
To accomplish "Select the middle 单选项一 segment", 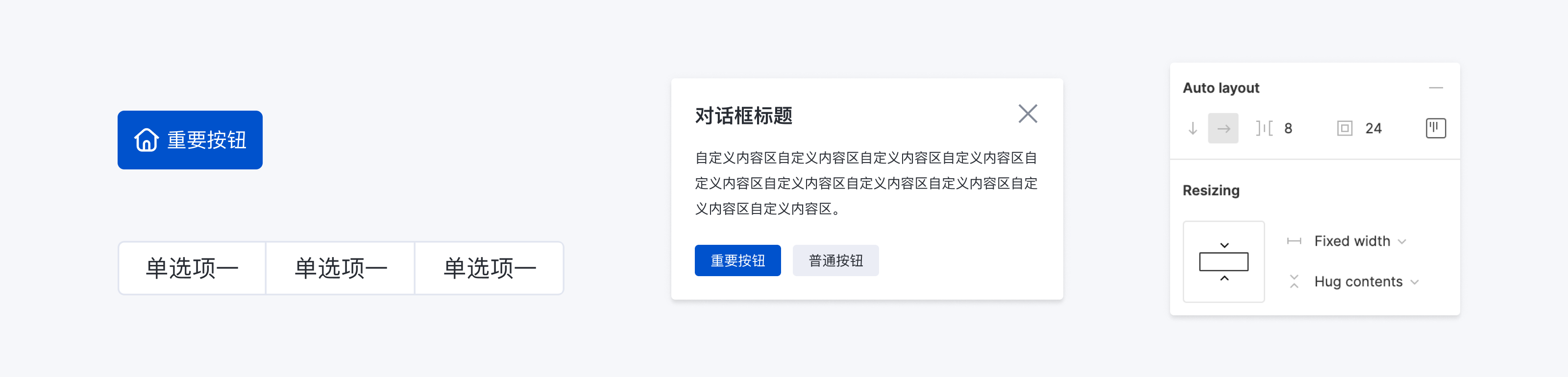I will click(340, 268).
